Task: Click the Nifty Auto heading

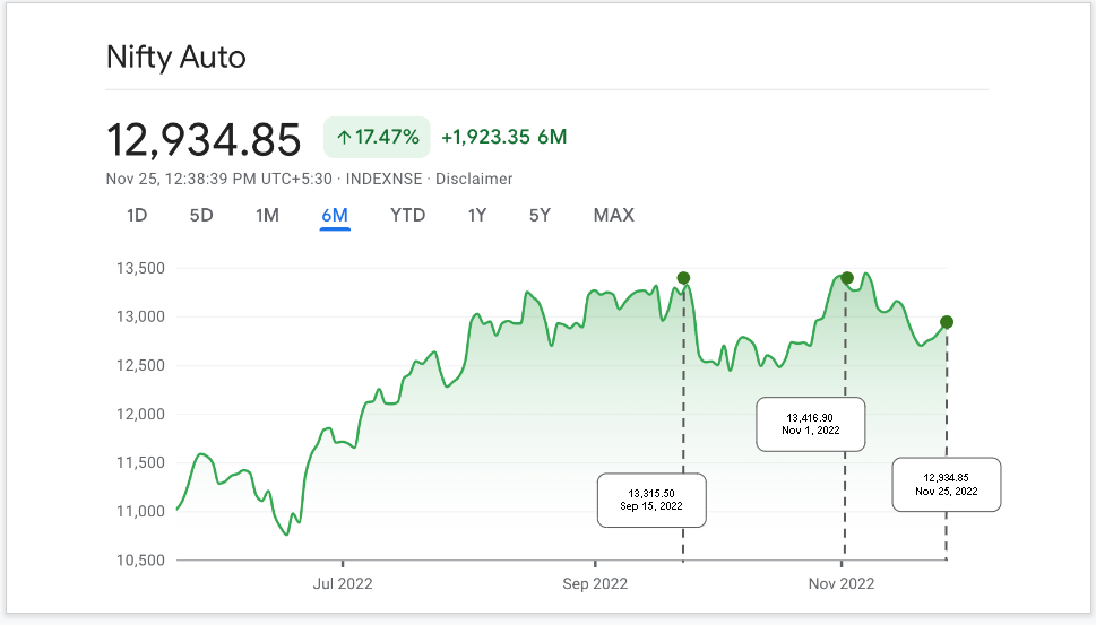Action: (176, 57)
